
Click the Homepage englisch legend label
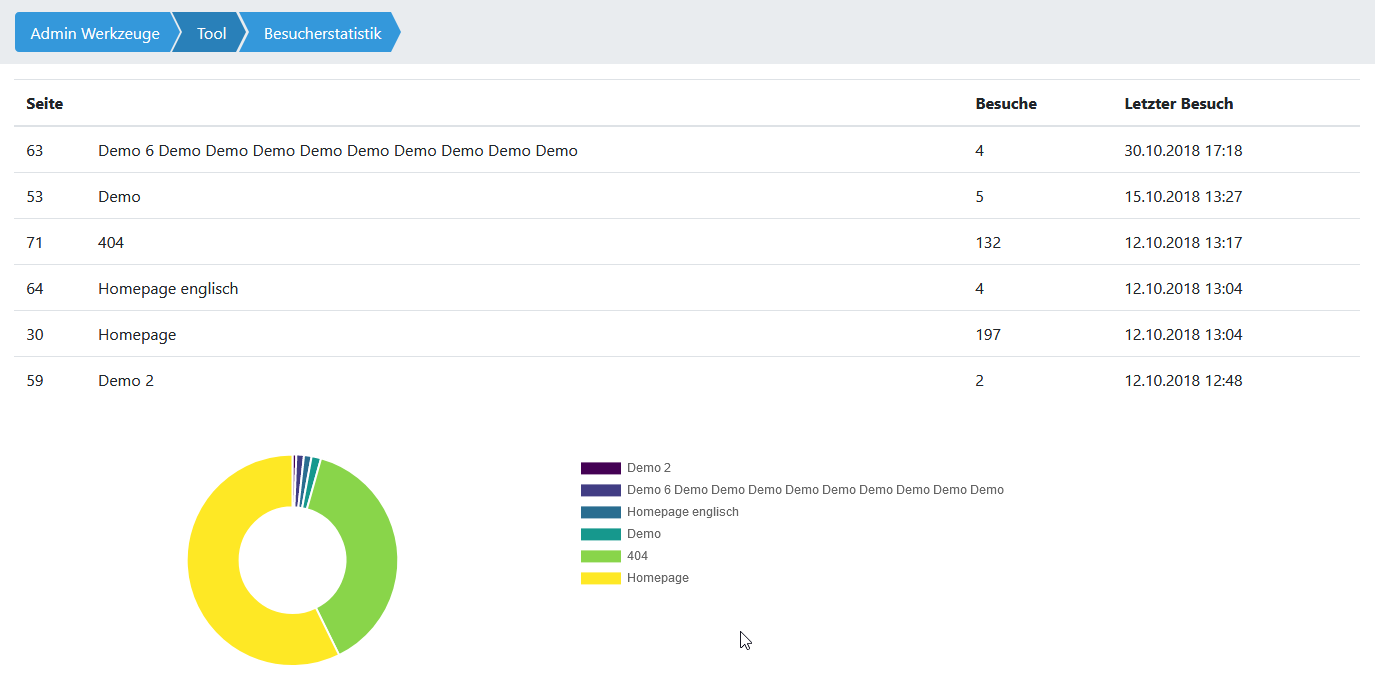tap(683, 512)
